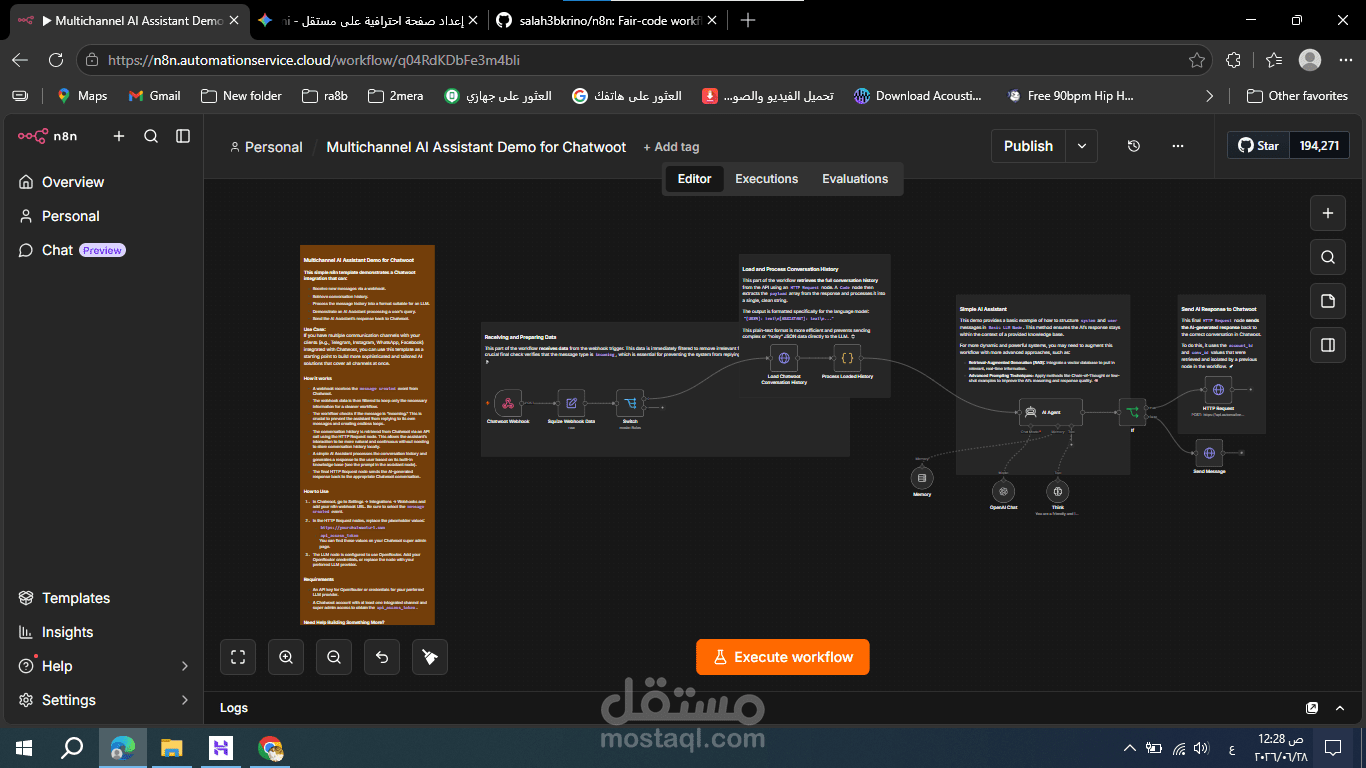Switch to the Editor tab

[x=694, y=179]
